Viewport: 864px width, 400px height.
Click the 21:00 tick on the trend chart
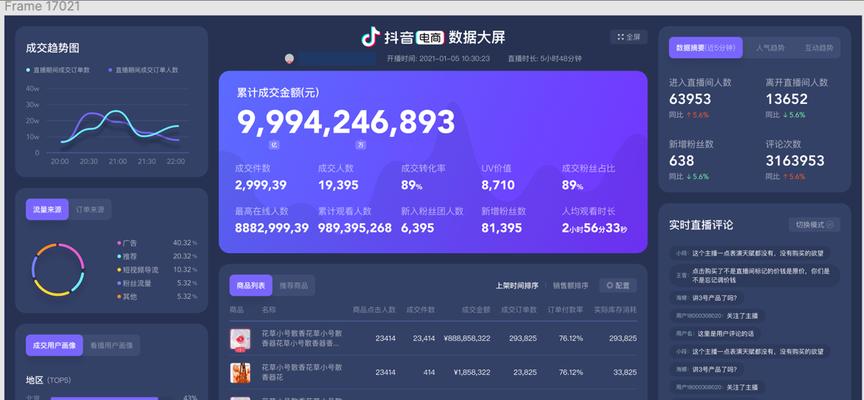pos(117,161)
